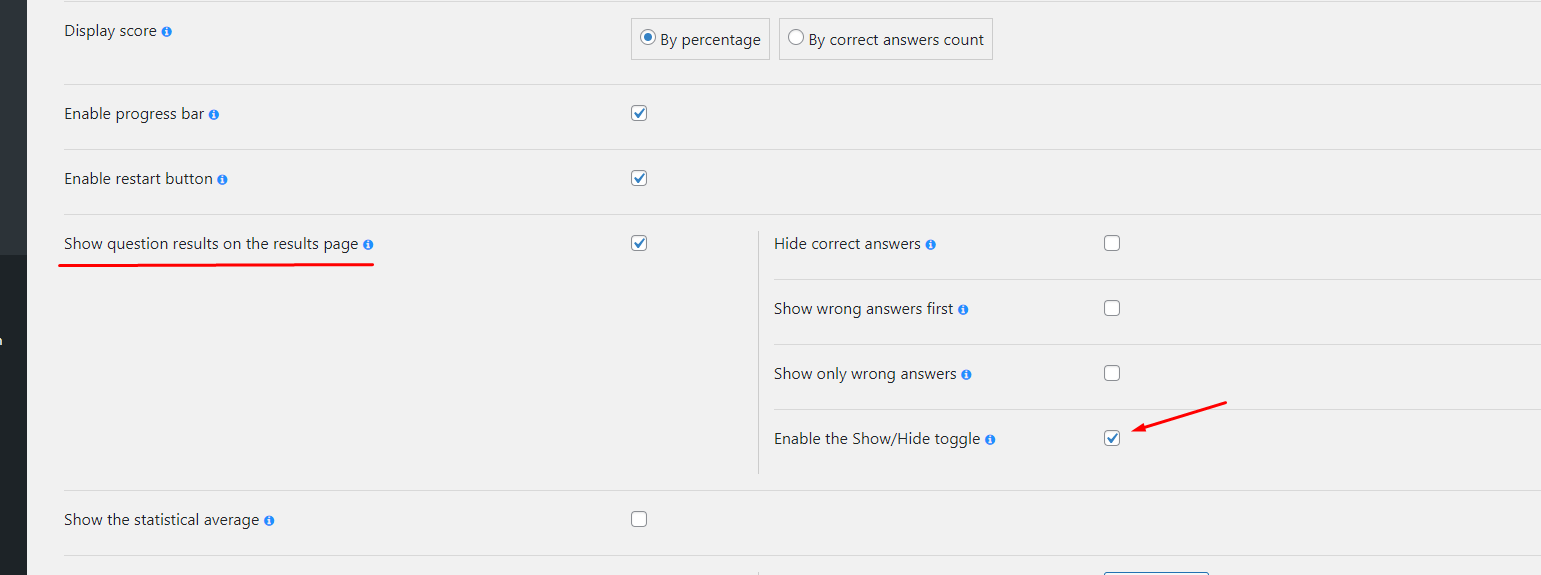Screen dimensions: 1541x575
Task: Enable the Show the statistical average checkbox
Action: [639, 519]
